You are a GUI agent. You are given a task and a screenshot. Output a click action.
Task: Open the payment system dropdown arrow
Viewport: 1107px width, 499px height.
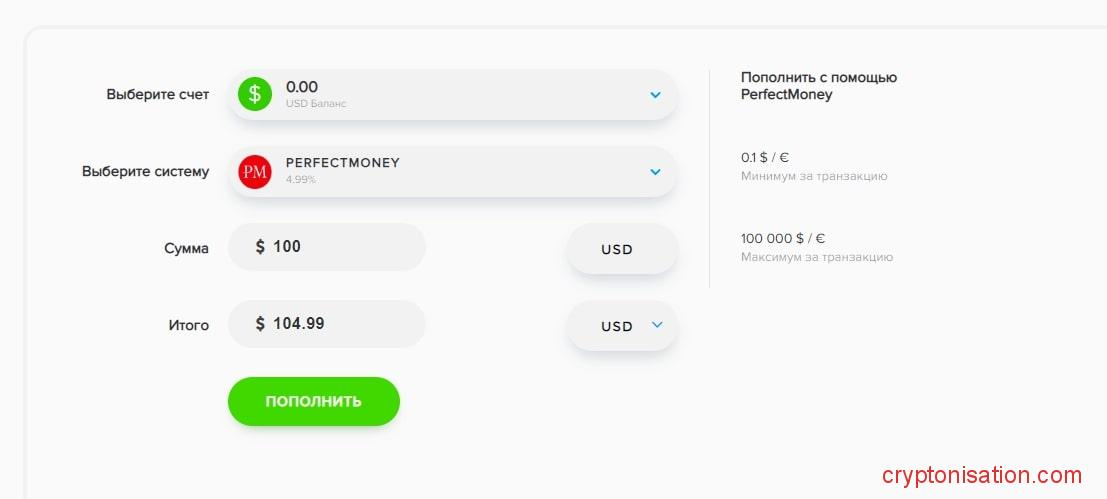(x=655, y=172)
